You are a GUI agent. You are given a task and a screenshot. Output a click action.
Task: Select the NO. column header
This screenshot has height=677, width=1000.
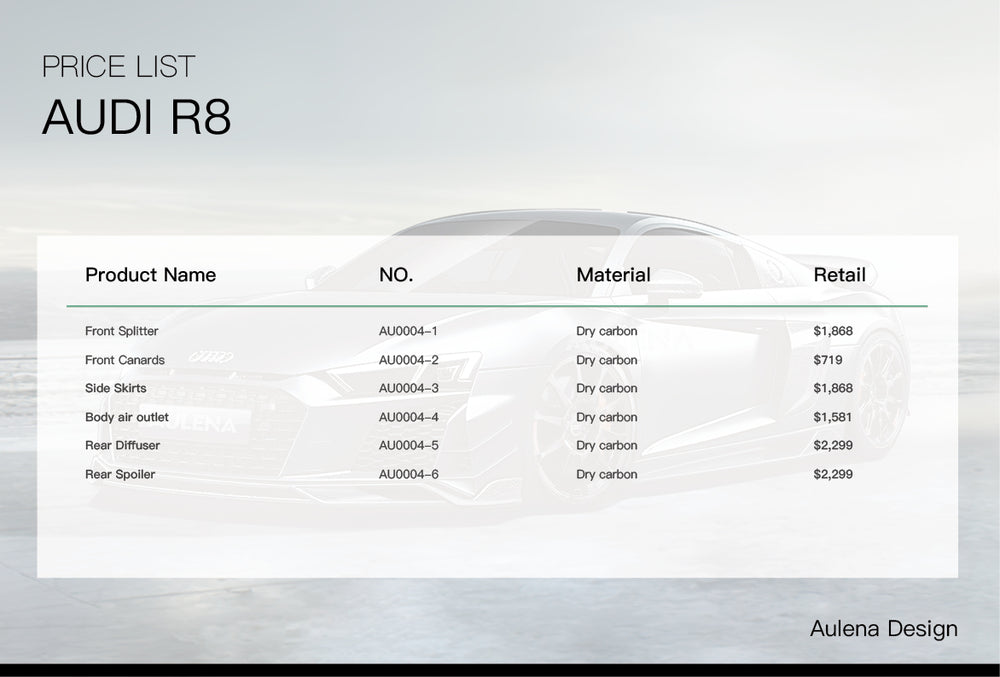396,275
